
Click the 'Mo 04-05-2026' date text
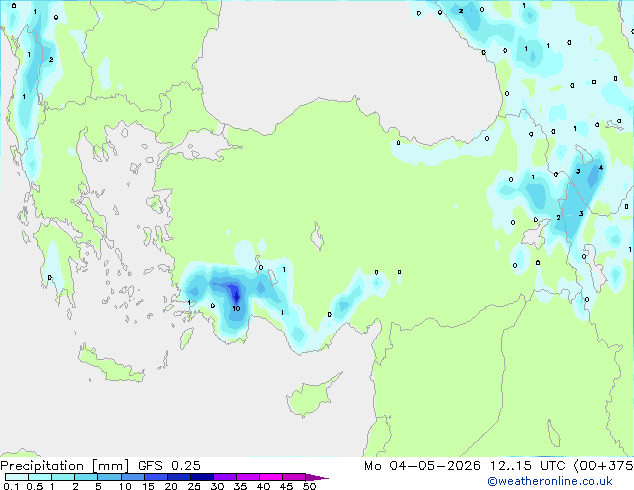[x=422, y=466]
